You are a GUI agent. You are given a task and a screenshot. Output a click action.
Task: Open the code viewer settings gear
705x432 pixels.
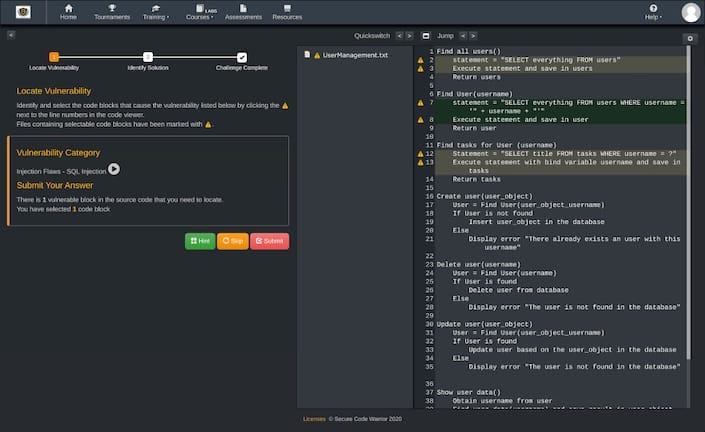click(x=689, y=38)
